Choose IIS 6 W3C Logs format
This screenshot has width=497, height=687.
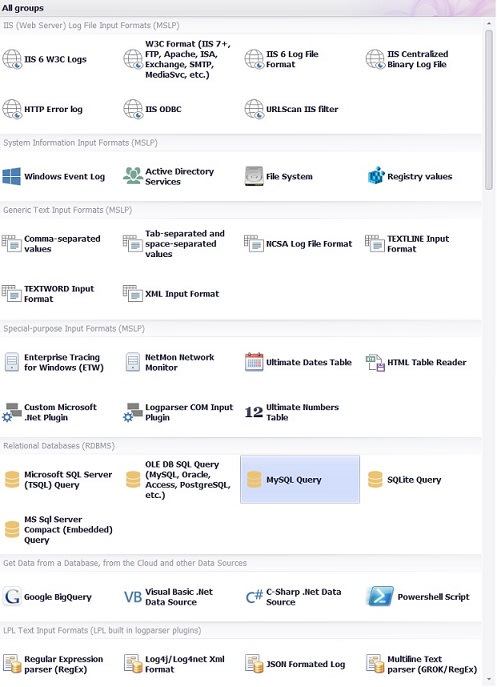point(46,59)
